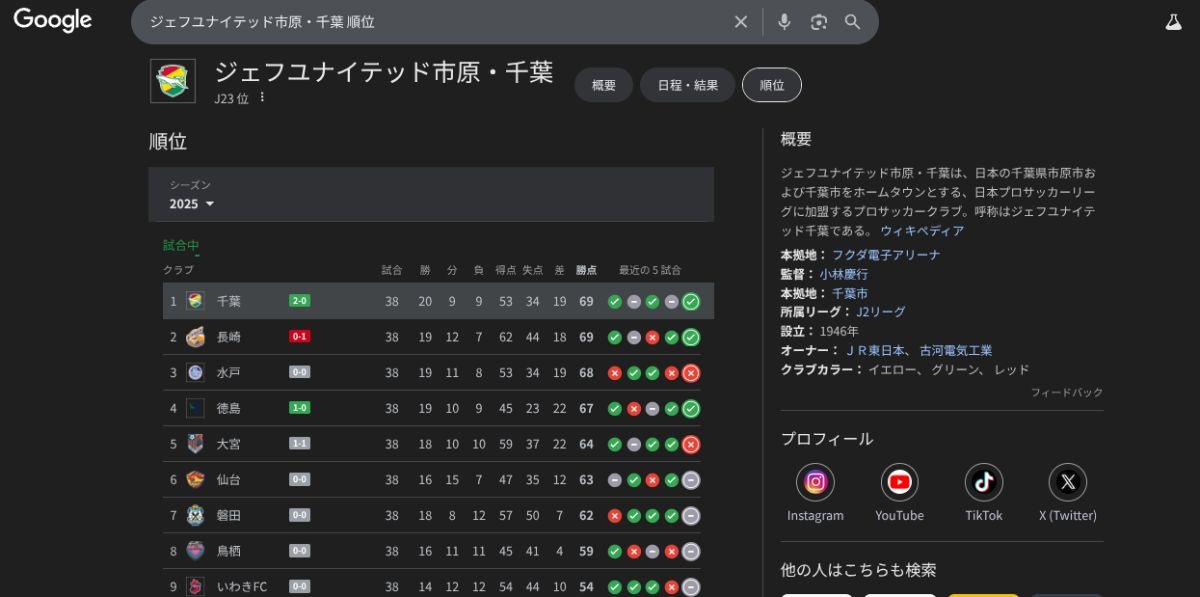Open the club's Instagram profile

(x=815, y=483)
